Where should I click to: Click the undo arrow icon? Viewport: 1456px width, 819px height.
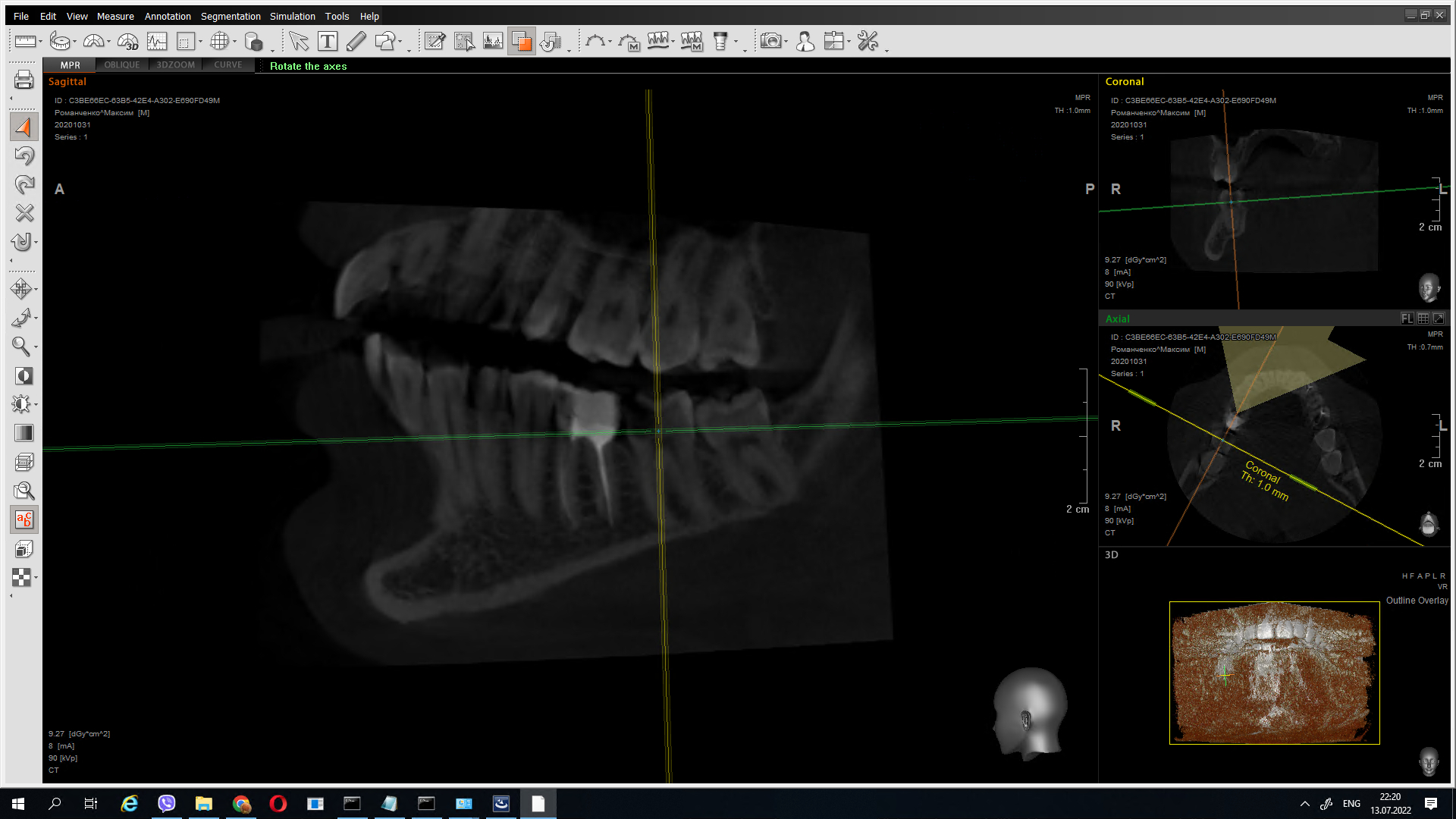24,155
